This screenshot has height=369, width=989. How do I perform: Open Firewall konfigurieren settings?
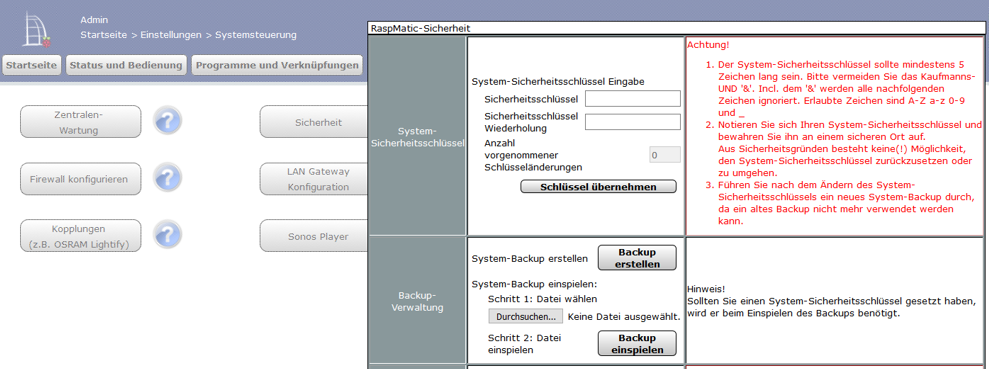pos(81,179)
